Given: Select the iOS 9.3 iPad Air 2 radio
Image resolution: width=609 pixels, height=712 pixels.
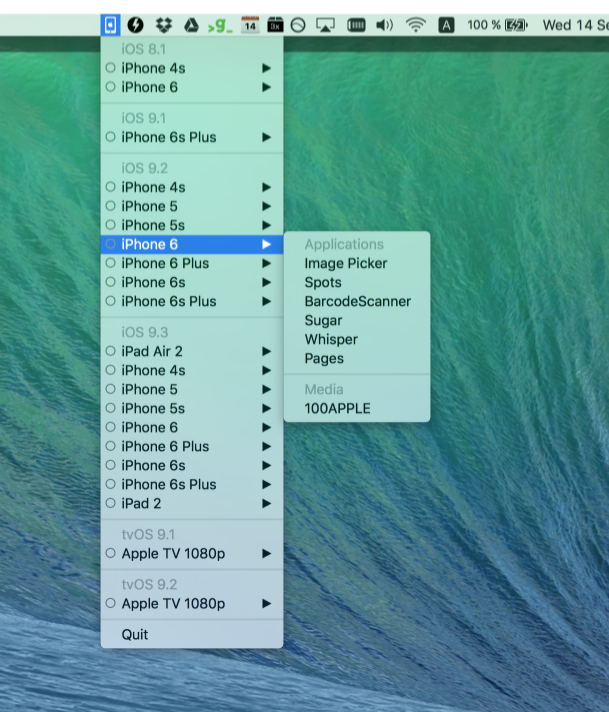Looking at the screenshot, I should 110,351.
